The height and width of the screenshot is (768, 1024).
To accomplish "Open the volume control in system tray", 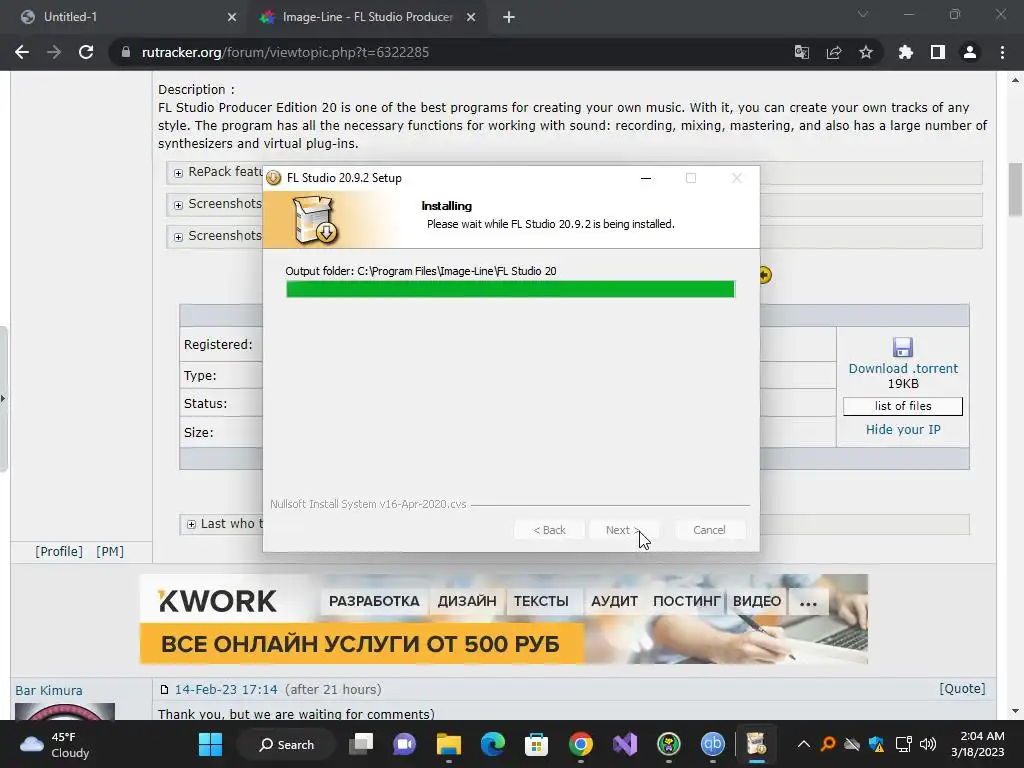I will click(927, 744).
